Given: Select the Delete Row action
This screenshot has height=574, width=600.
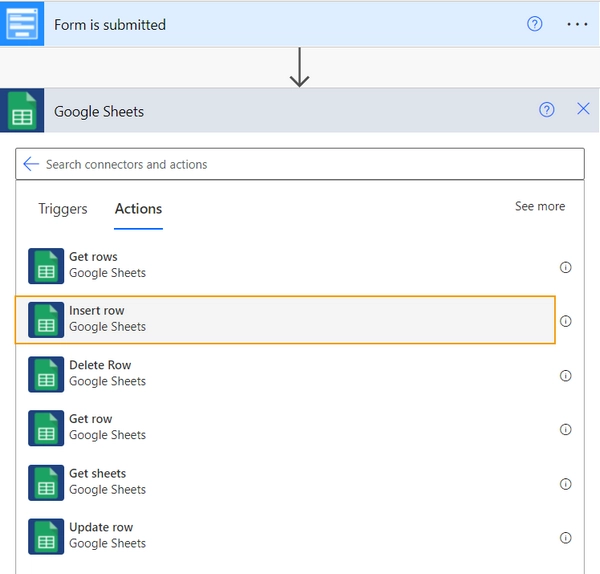Looking at the screenshot, I should point(285,374).
